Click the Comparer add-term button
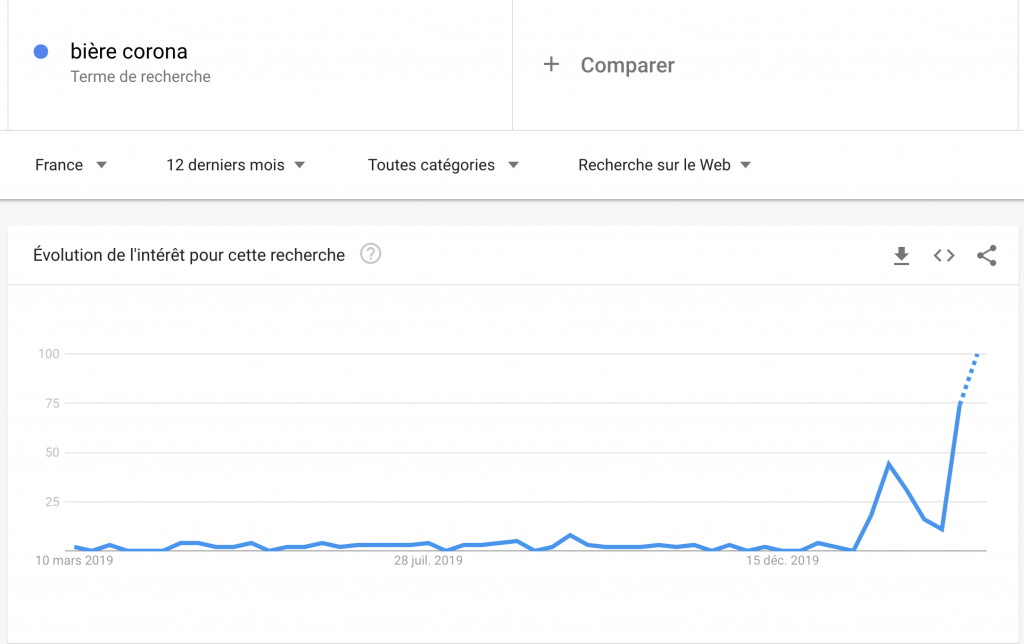 pyautogui.click(x=609, y=65)
